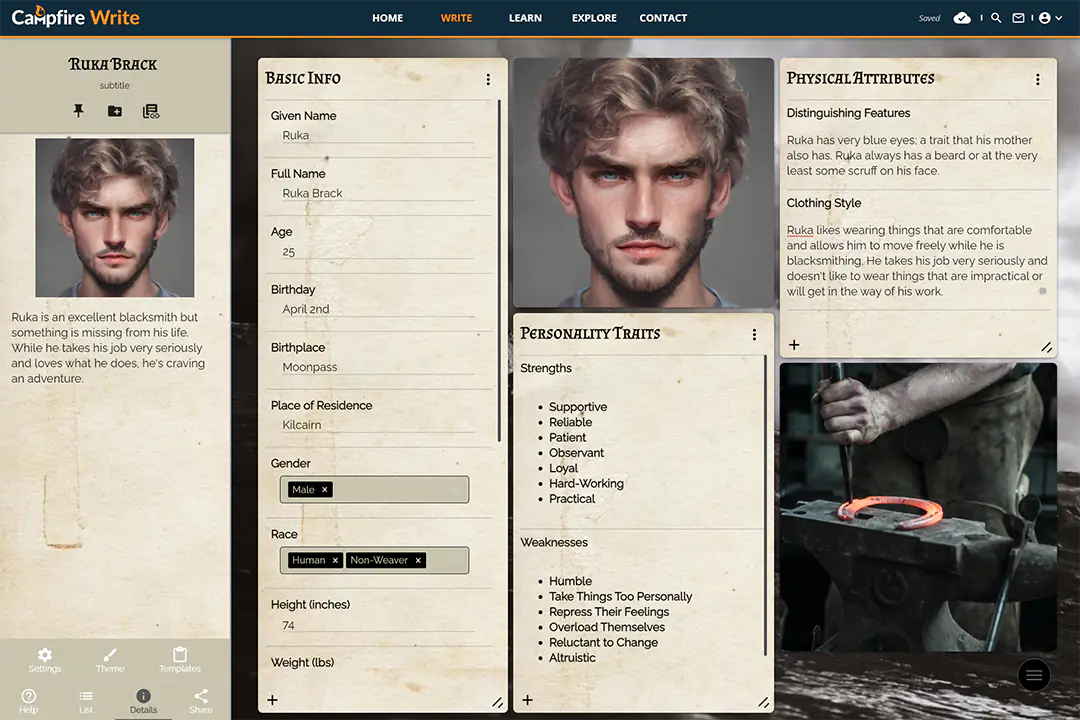Add a new field to Physical Attributes
Screen dimensions: 1080x720
[794, 345]
